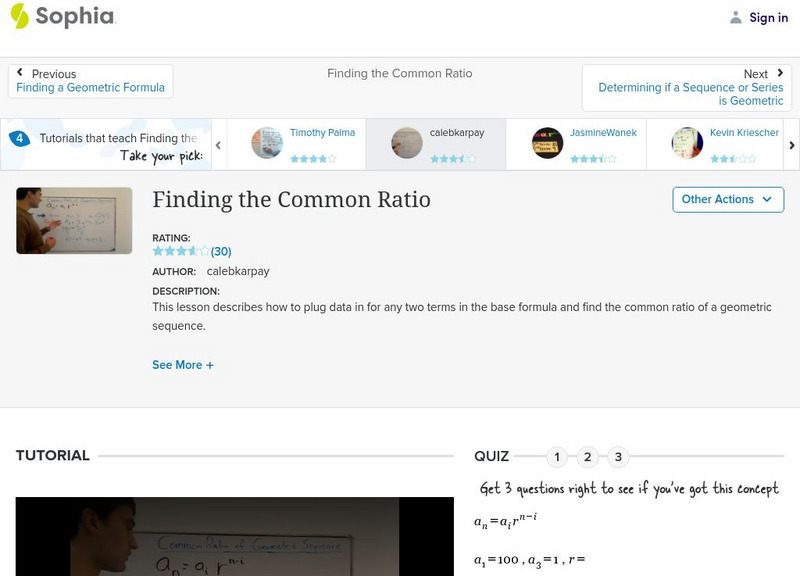
Task: Open the Other Actions dropdown
Action: pyautogui.click(x=727, y=199)
